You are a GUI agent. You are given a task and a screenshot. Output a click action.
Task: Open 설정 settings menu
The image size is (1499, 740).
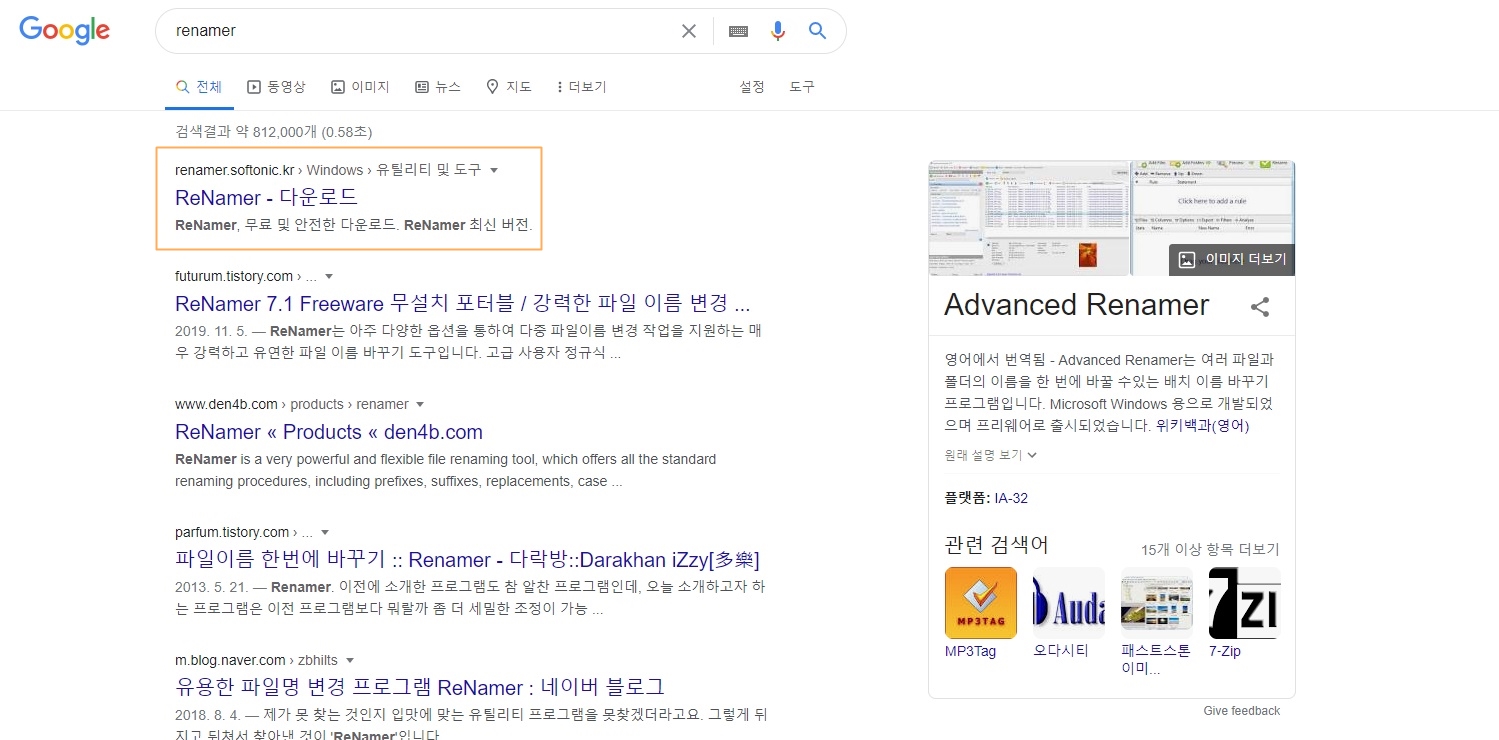pyautogui.click(x=752, y=87)
